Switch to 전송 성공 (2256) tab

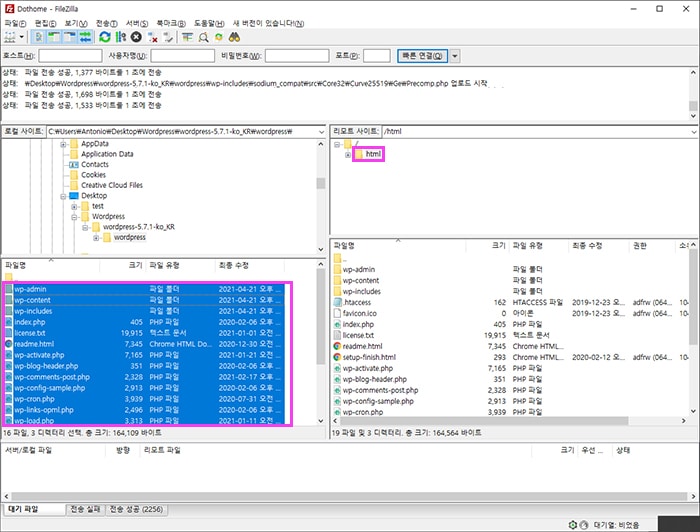(137, 509)
